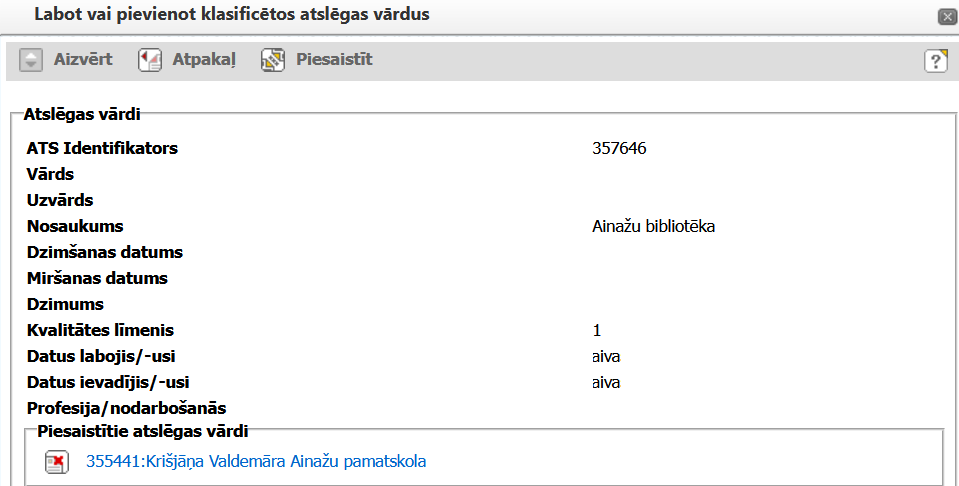Image resolution: width=959 pixels, height=486 pixels.
Task: Click the Aizvērt toolbar icon
Action: pos(33,60)
